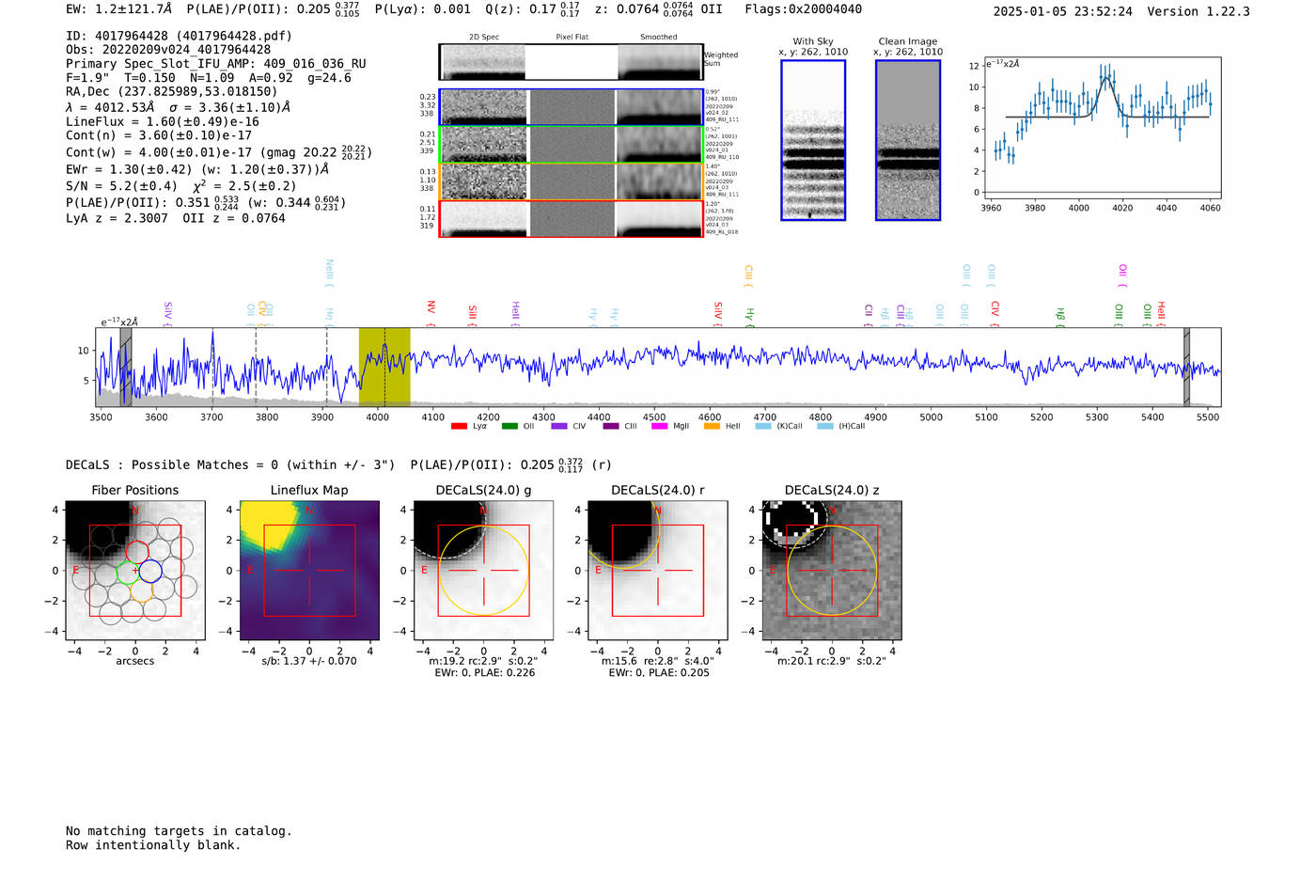Select the 'S/N = 5.2(±0.4)' value
Viewport: 1316px width, 896px height.
(121, 186)
